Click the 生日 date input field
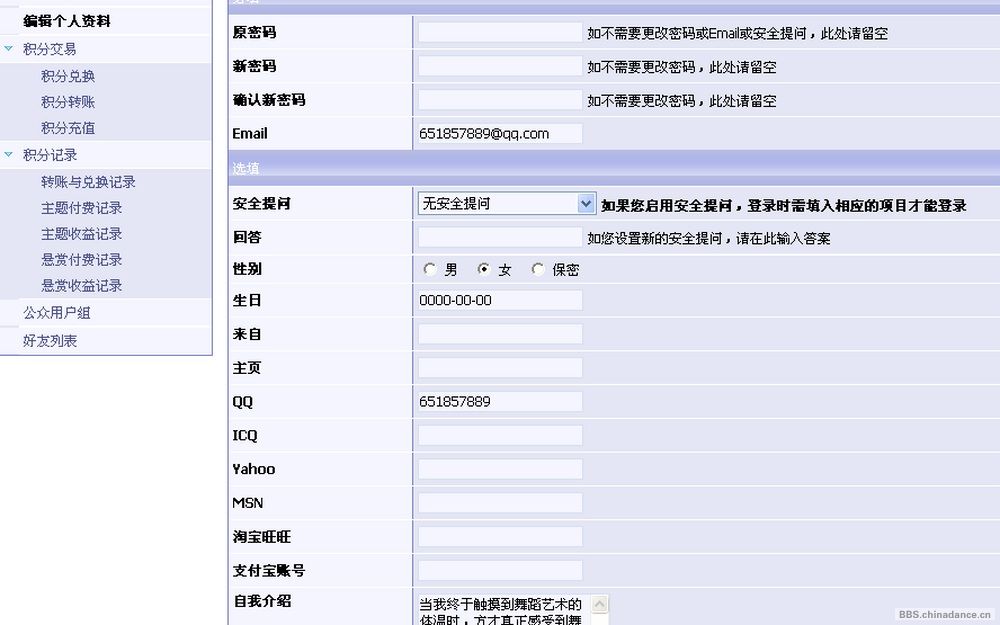 pyautogui.click(x=500, y=300)
